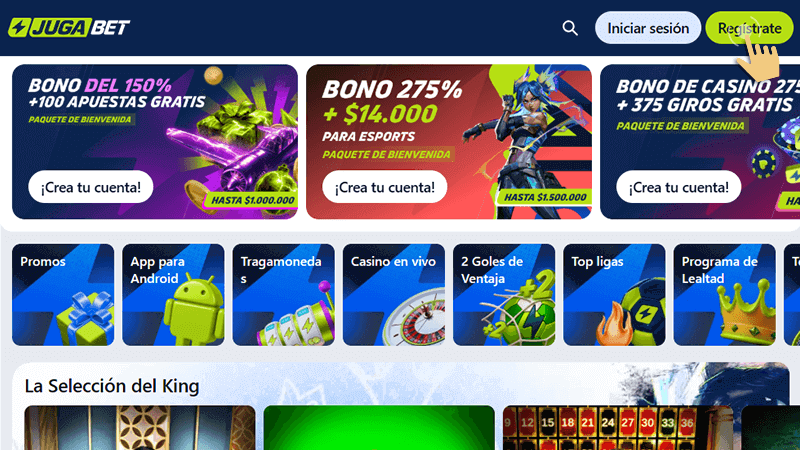This screenshot has height=450, width=800.
Task: Open the JugaBet logo home link
Action: click(x=69, y=28)
